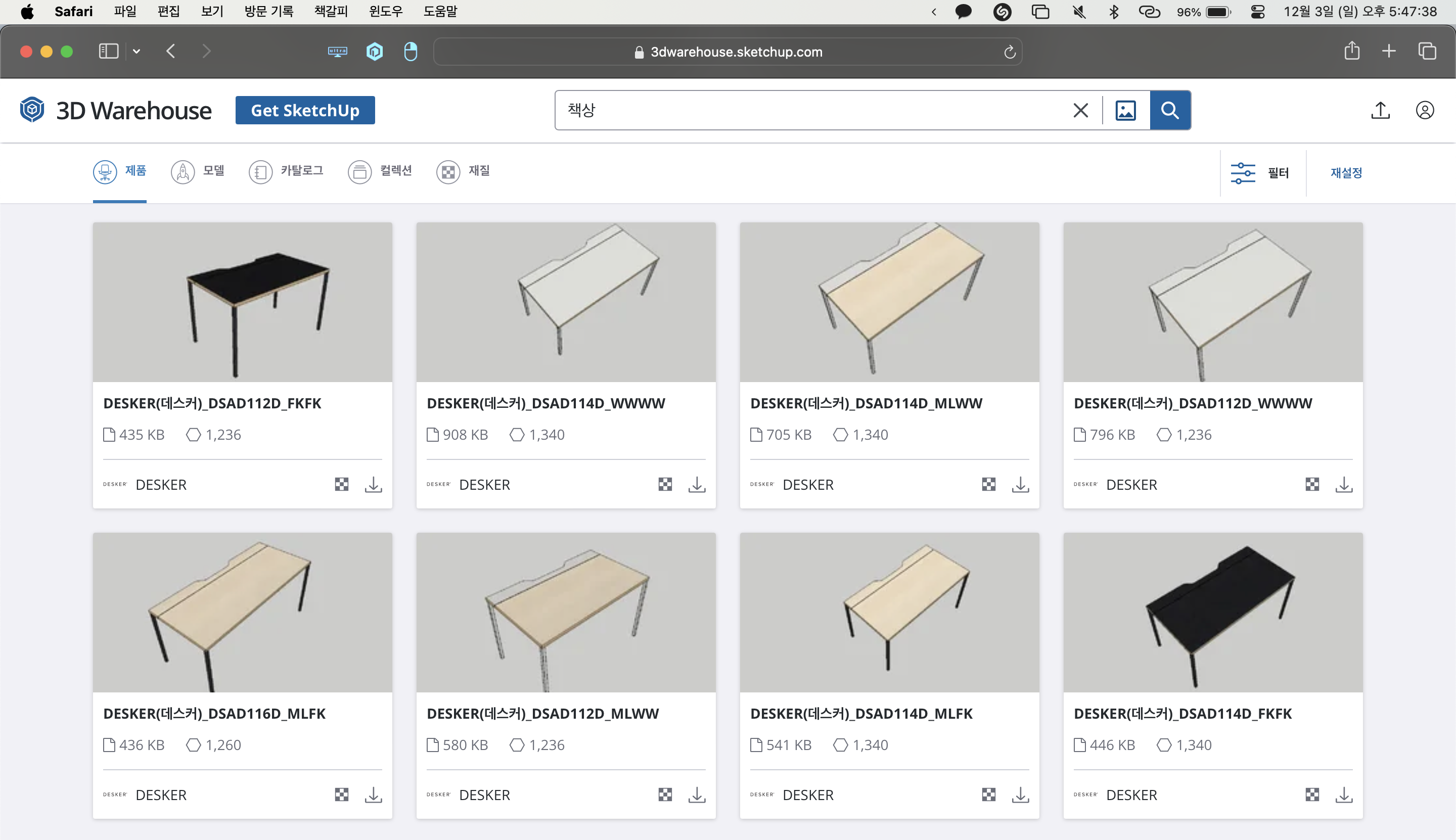Download DSAD114D_MLWW model
Image resolution: width=1456 pixels, height=840 pixels.
tap(1020, 485)
